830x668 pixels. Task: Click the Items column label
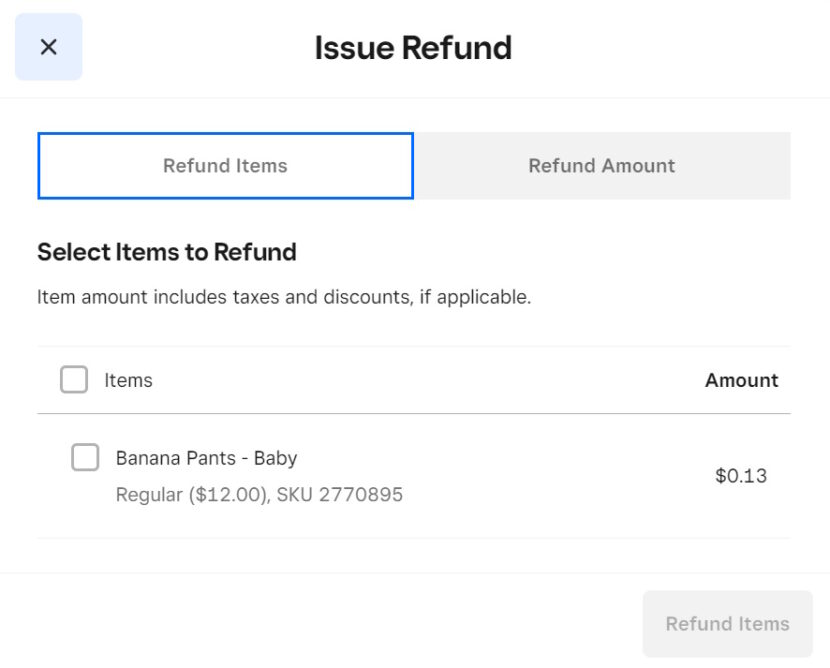128,380
